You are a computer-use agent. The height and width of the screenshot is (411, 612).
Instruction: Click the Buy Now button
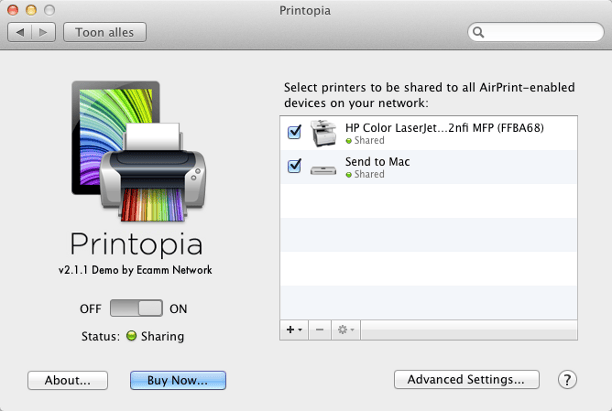pyautogui.click(x=178, y=380)
